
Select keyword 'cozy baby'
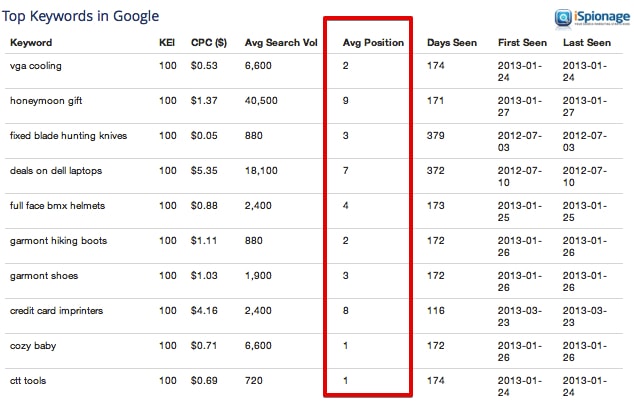coord(33,346)
